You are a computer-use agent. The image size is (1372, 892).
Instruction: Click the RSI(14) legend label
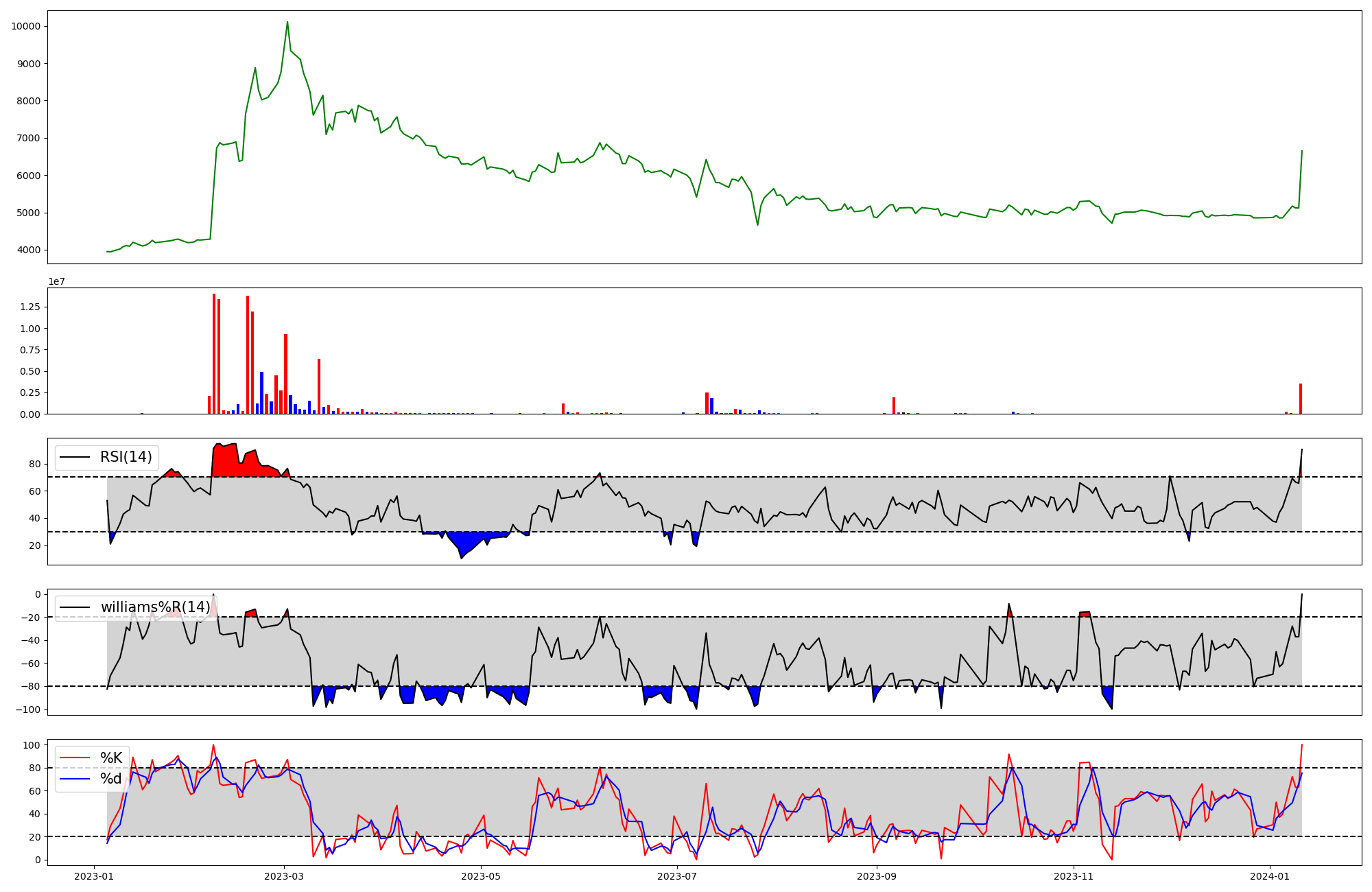pyautogui.click(x=126, y=457)
